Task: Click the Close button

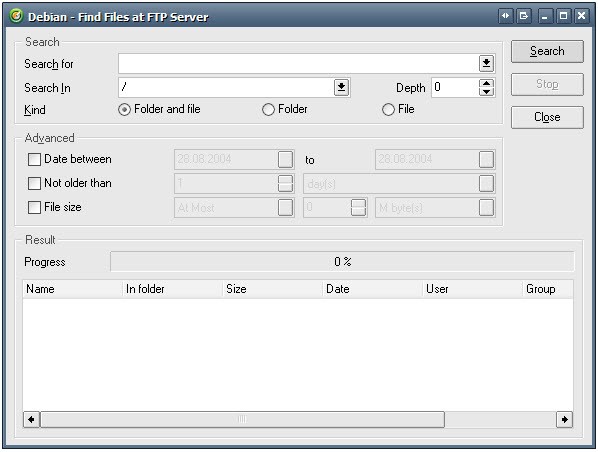Action: pos(547,117)
